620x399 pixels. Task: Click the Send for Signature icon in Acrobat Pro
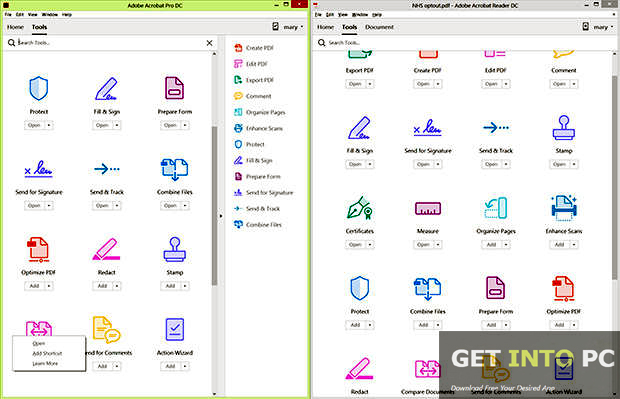(x=38, y=169)
